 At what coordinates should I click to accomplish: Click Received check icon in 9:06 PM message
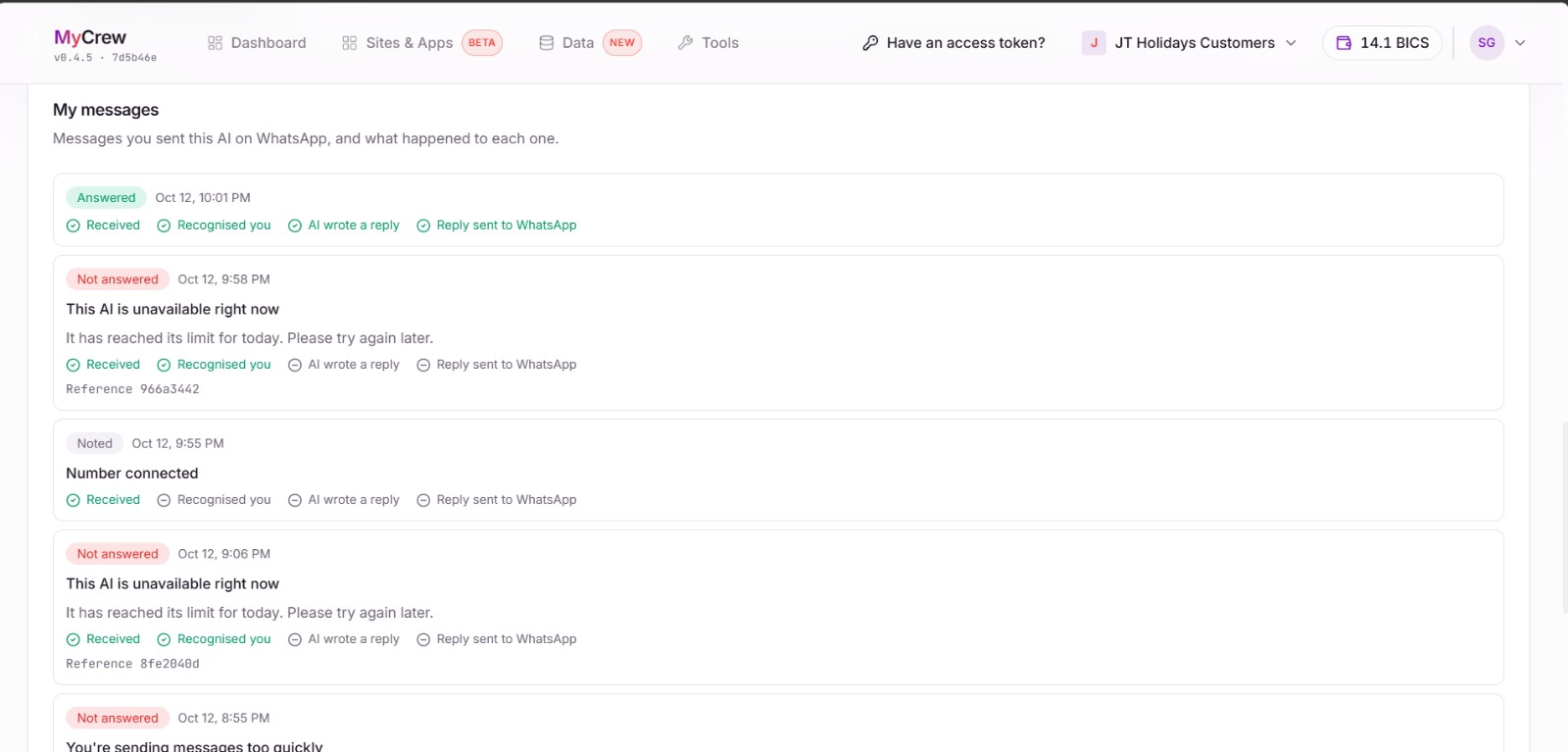click(73, 639)
